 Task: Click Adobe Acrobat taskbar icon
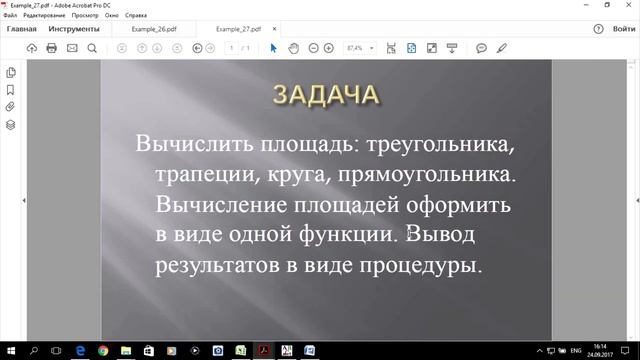coord(264,351)
